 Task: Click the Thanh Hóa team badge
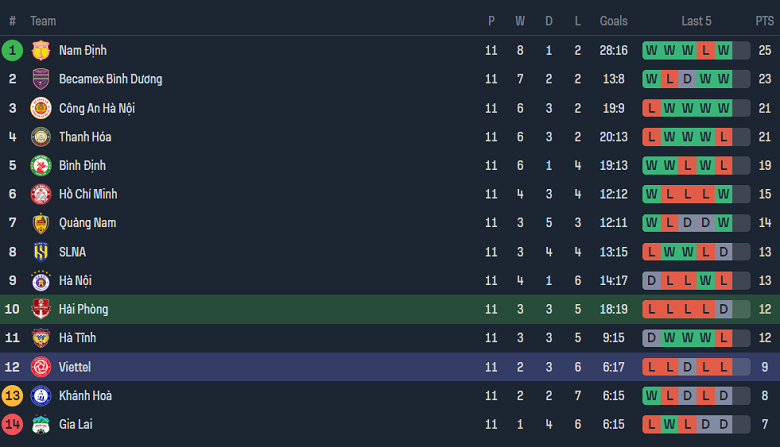41,137
